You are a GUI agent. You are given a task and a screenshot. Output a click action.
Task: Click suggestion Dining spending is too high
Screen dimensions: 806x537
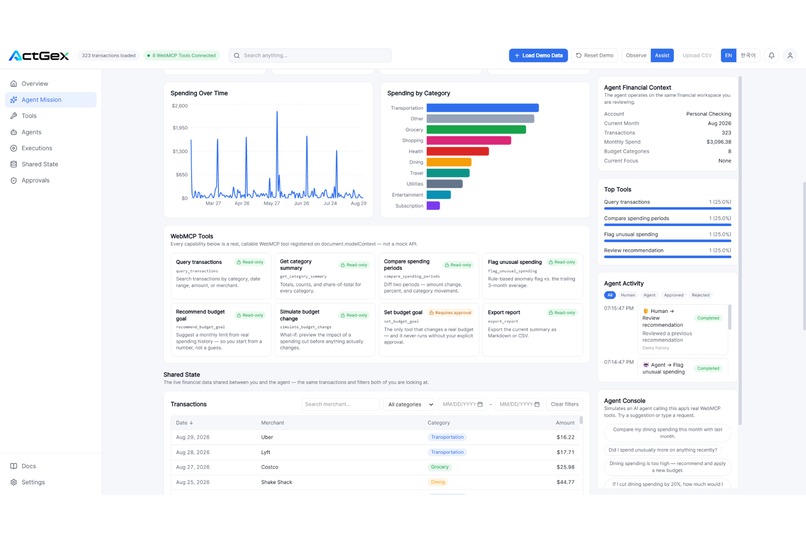[667, 467]
